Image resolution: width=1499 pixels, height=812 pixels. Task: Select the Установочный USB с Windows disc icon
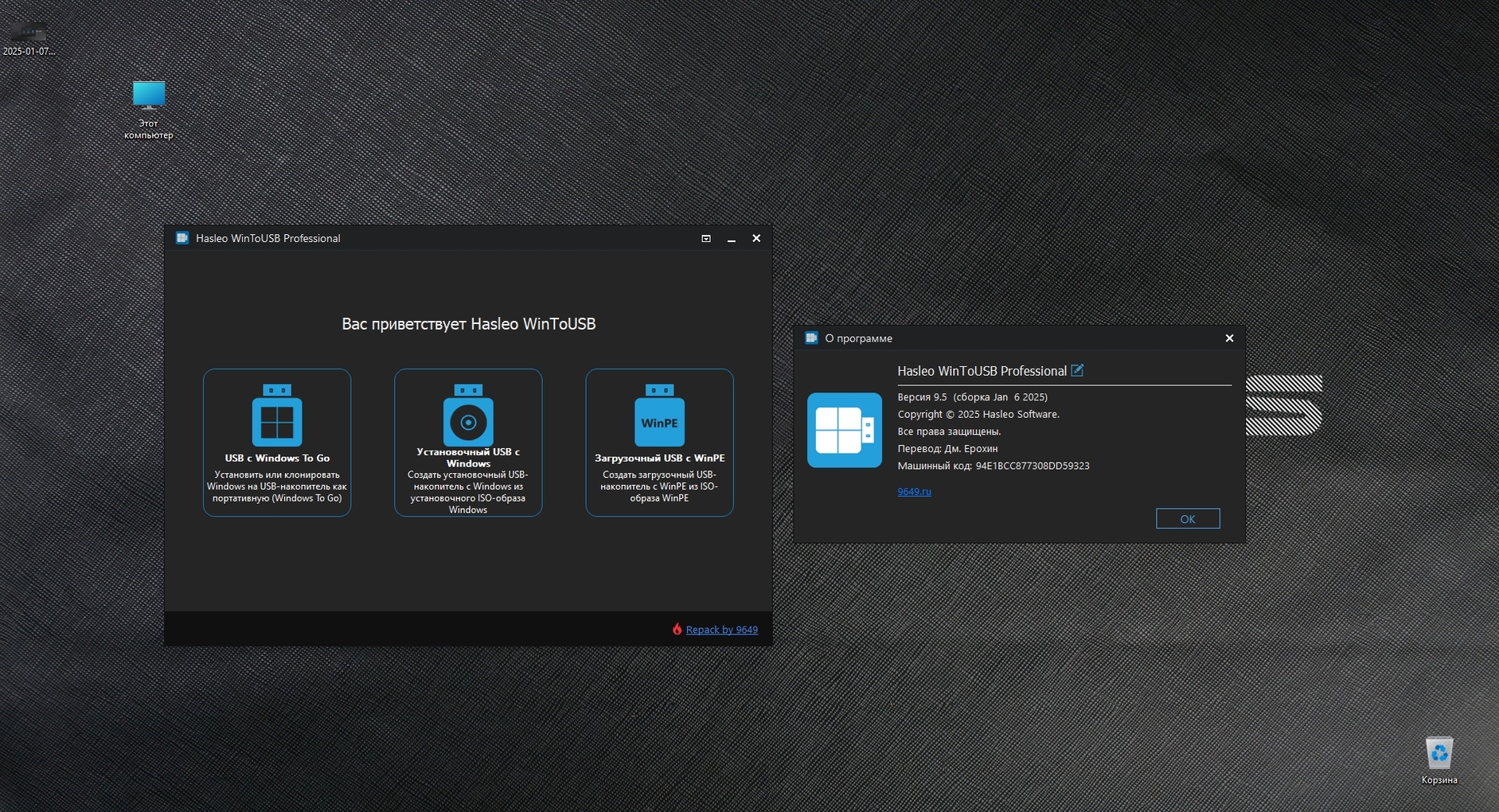click(468, 415)
